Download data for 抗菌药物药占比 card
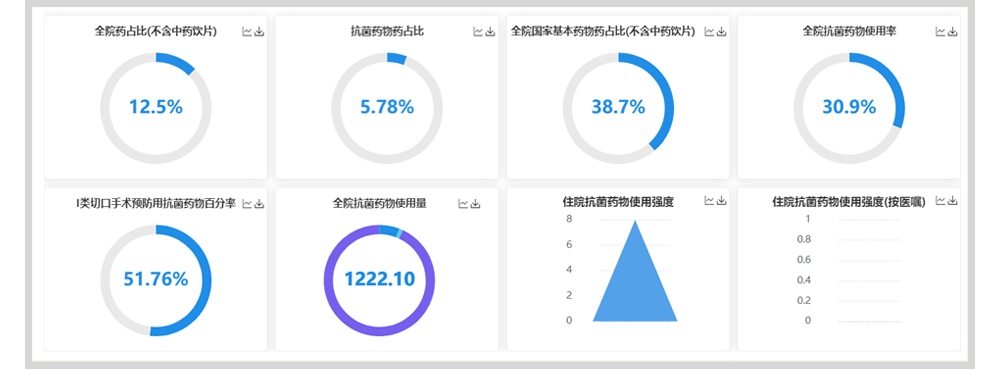This screenshot has width=1000, height=369. point(490,32)
